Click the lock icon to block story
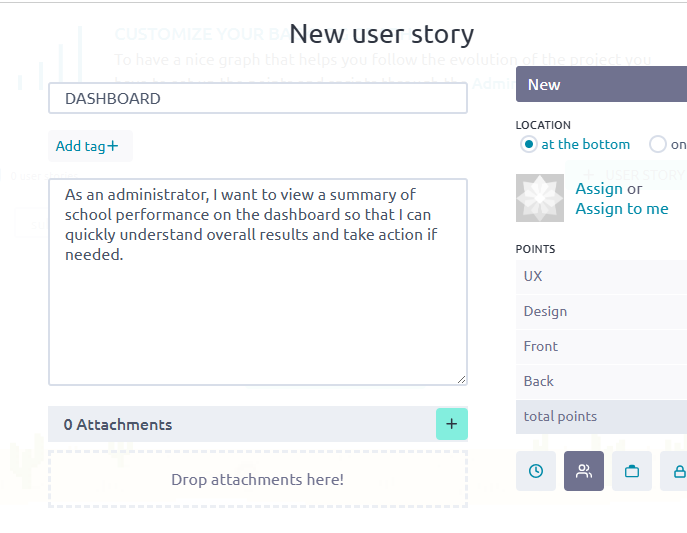This screenshot has height=533, width=687. [678, 471]
